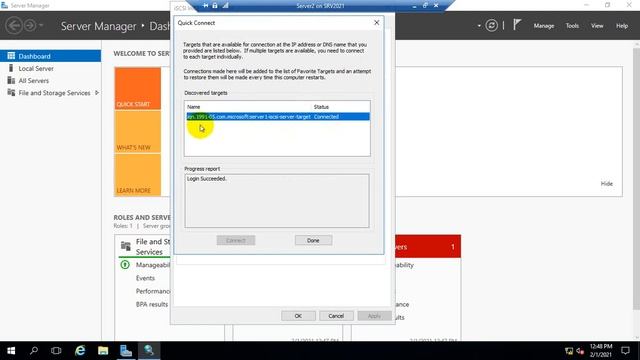This screenshot has width=640, height=360.
Task: Select the discovered iqn.1991-05 target row
Action: (x=278, y=117)
